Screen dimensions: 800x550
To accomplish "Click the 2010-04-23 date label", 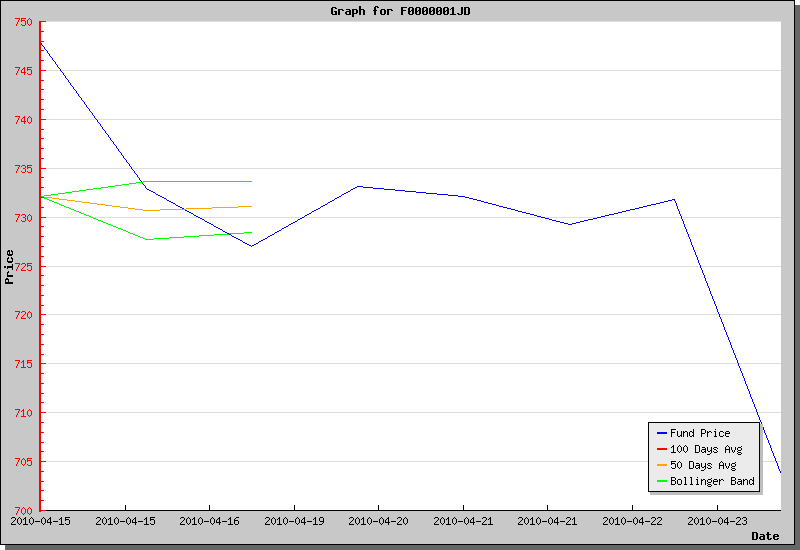I will 717,521.
